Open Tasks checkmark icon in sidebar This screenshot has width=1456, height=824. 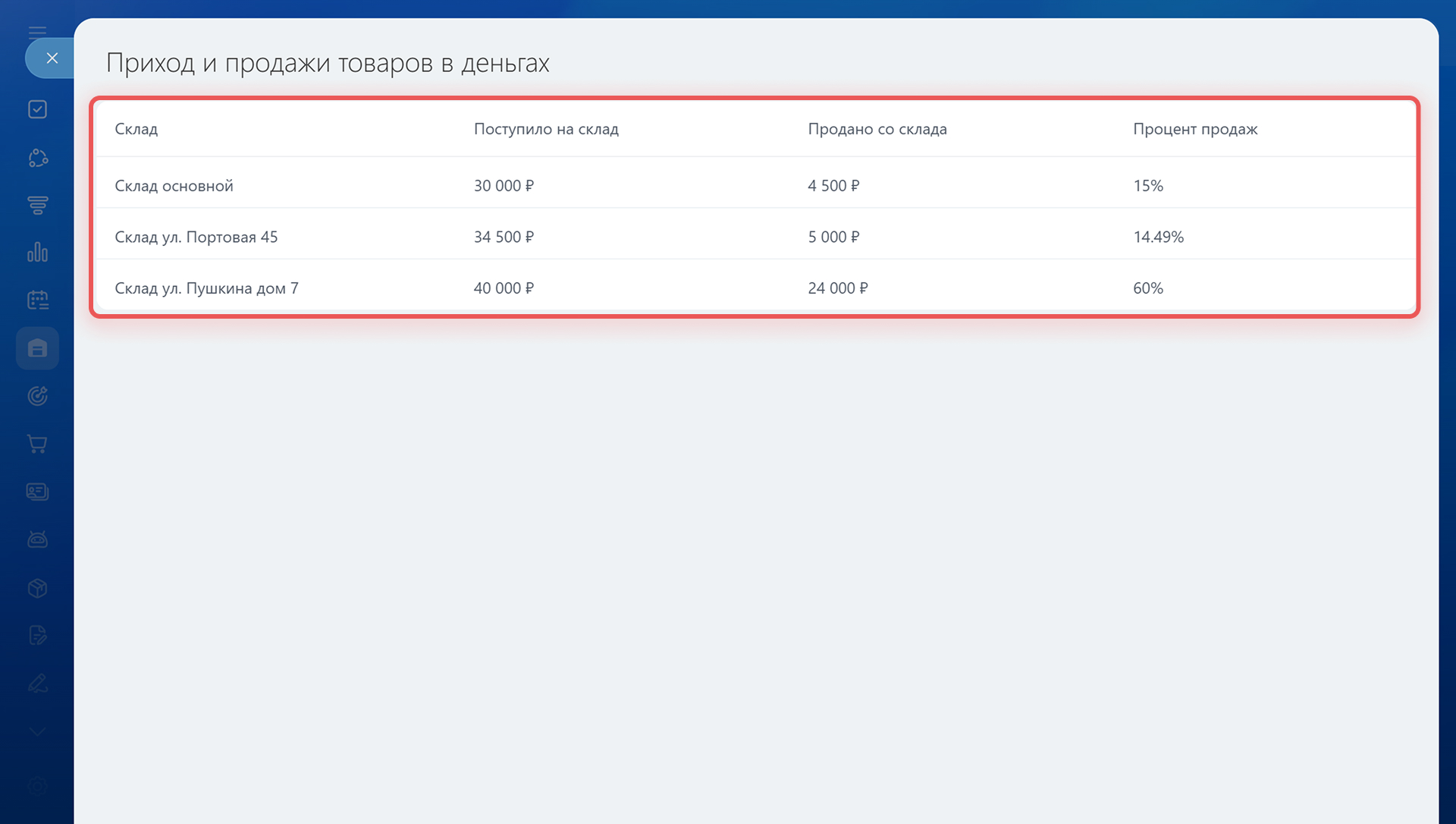coord(37,109)
